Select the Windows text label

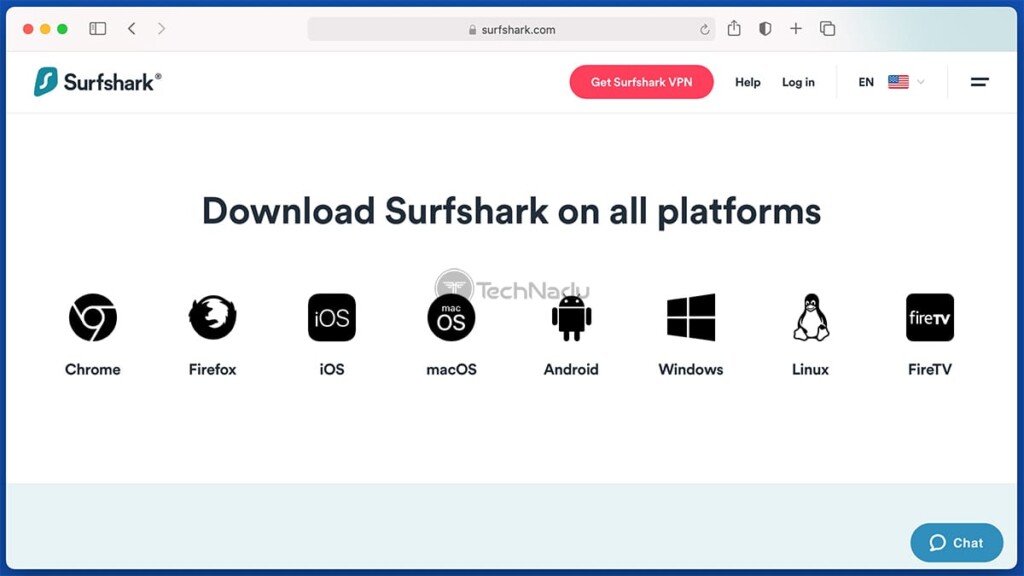coord(691,370)
